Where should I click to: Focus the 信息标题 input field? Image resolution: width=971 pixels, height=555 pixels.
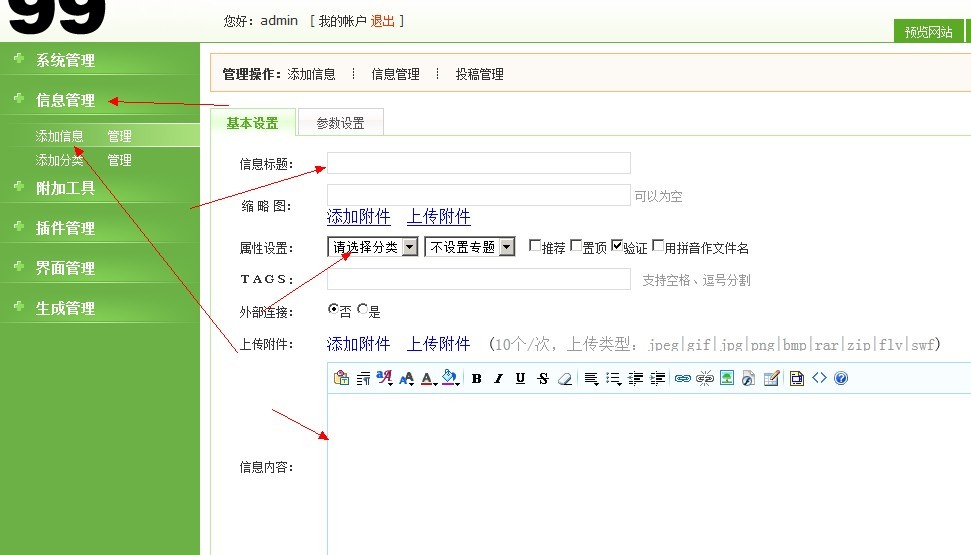tap(479, 163)
